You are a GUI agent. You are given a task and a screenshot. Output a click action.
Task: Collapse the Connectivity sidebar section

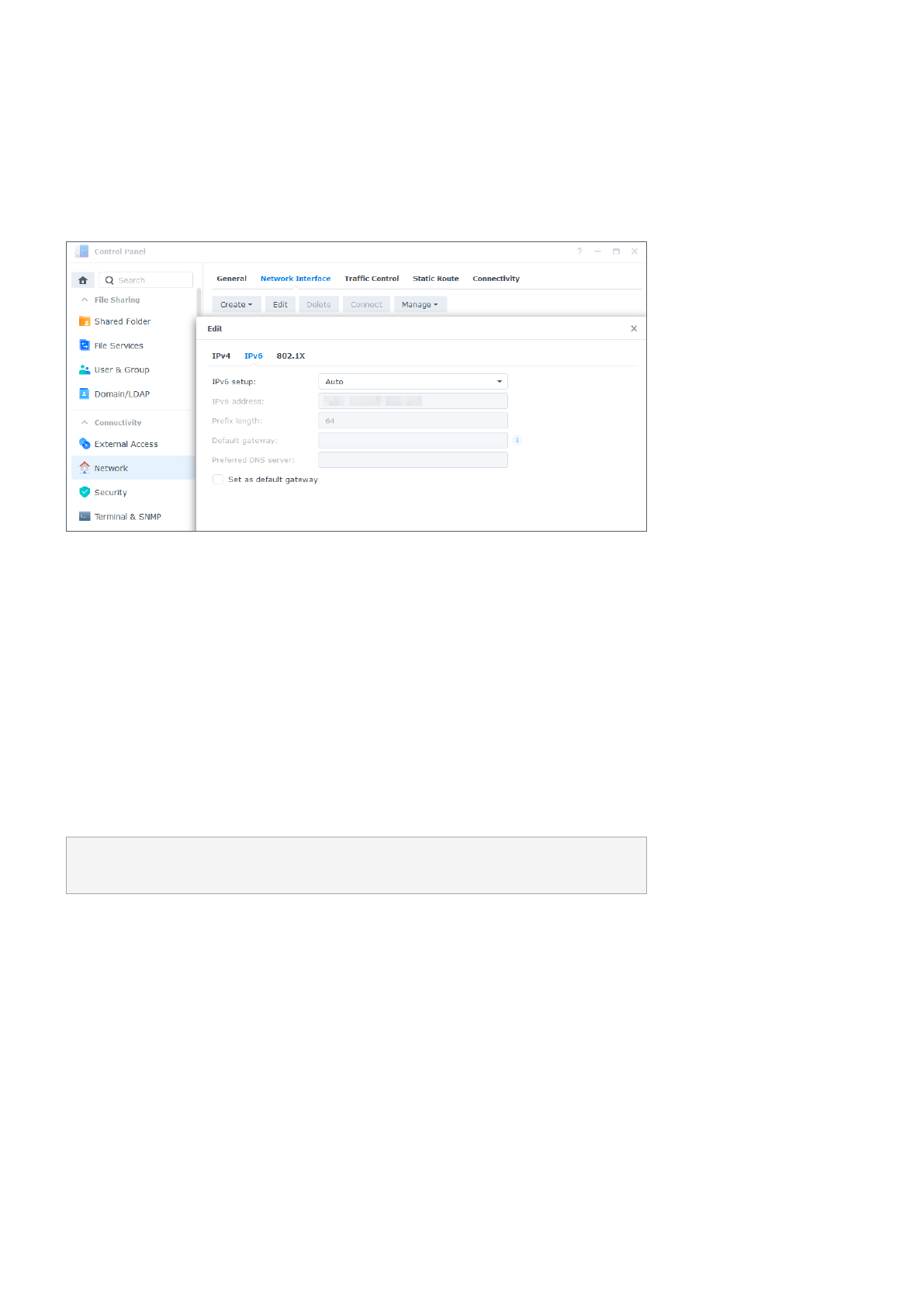(85, 422)
